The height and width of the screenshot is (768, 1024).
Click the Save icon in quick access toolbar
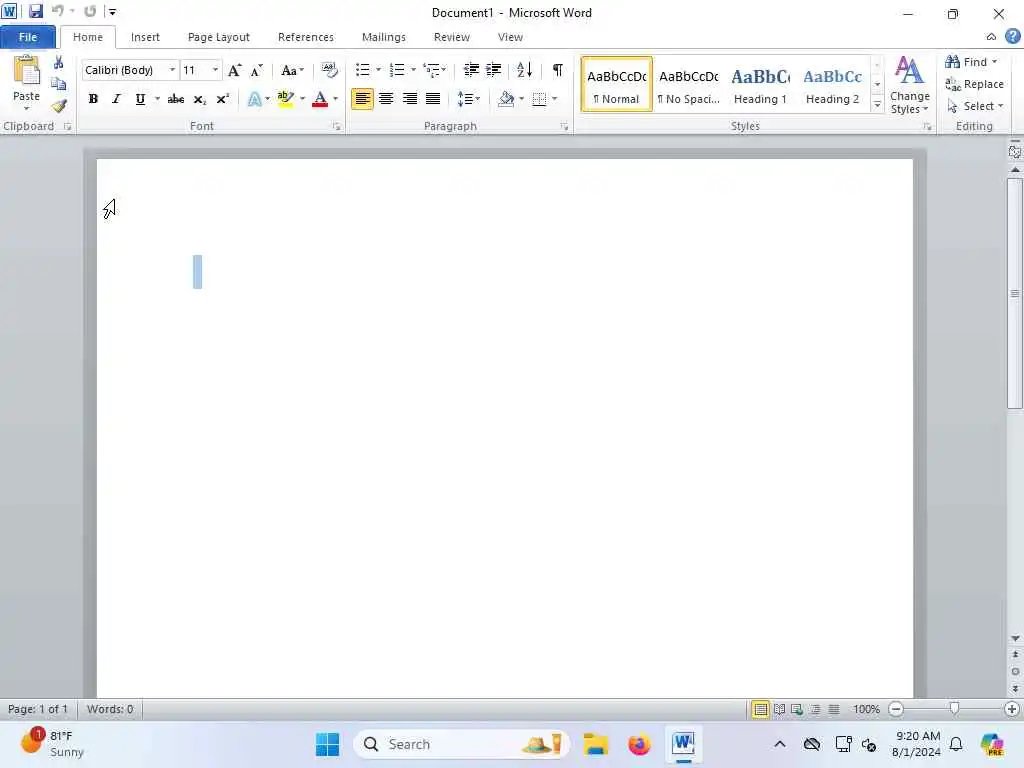coord(35,11)
